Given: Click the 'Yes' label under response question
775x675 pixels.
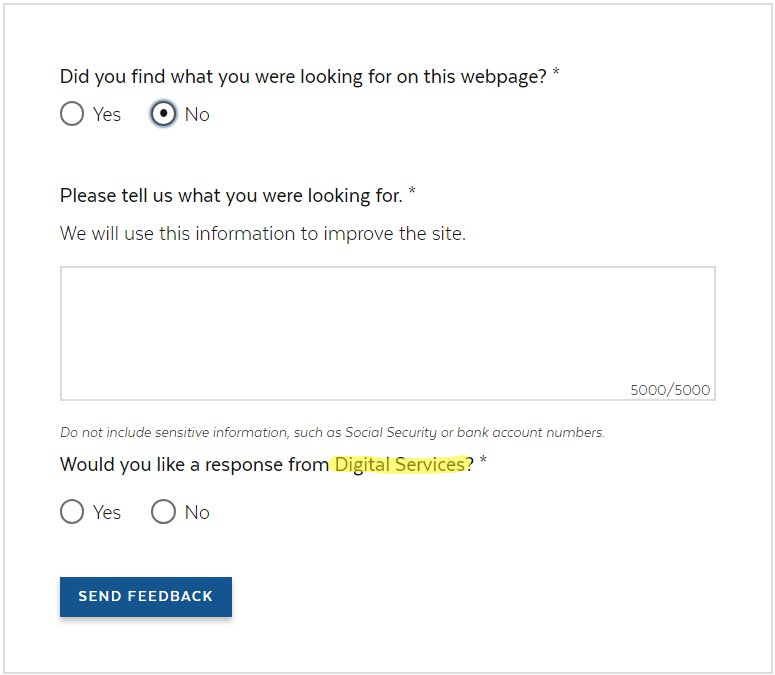Looking at the screenshot, I should [107, 513].
